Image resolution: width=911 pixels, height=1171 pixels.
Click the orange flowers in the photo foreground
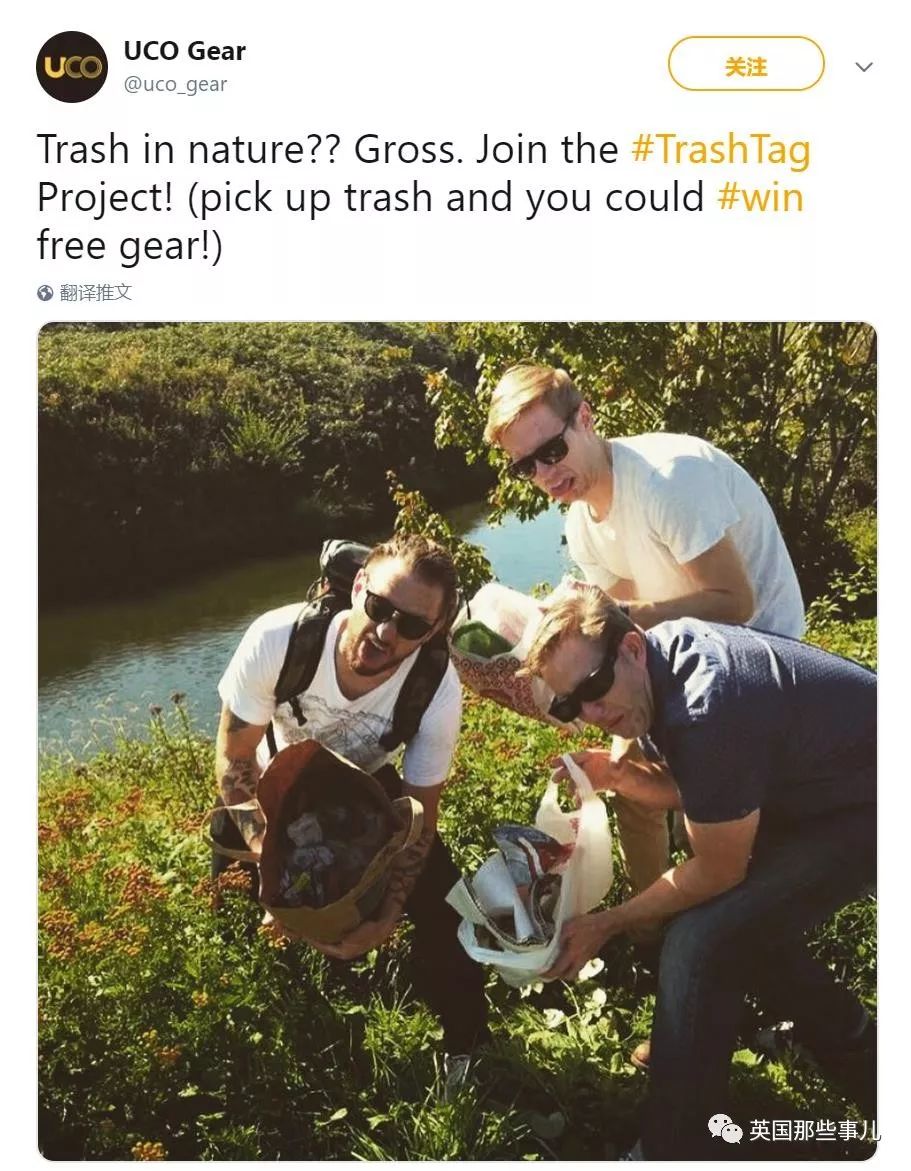click(112, 896)
